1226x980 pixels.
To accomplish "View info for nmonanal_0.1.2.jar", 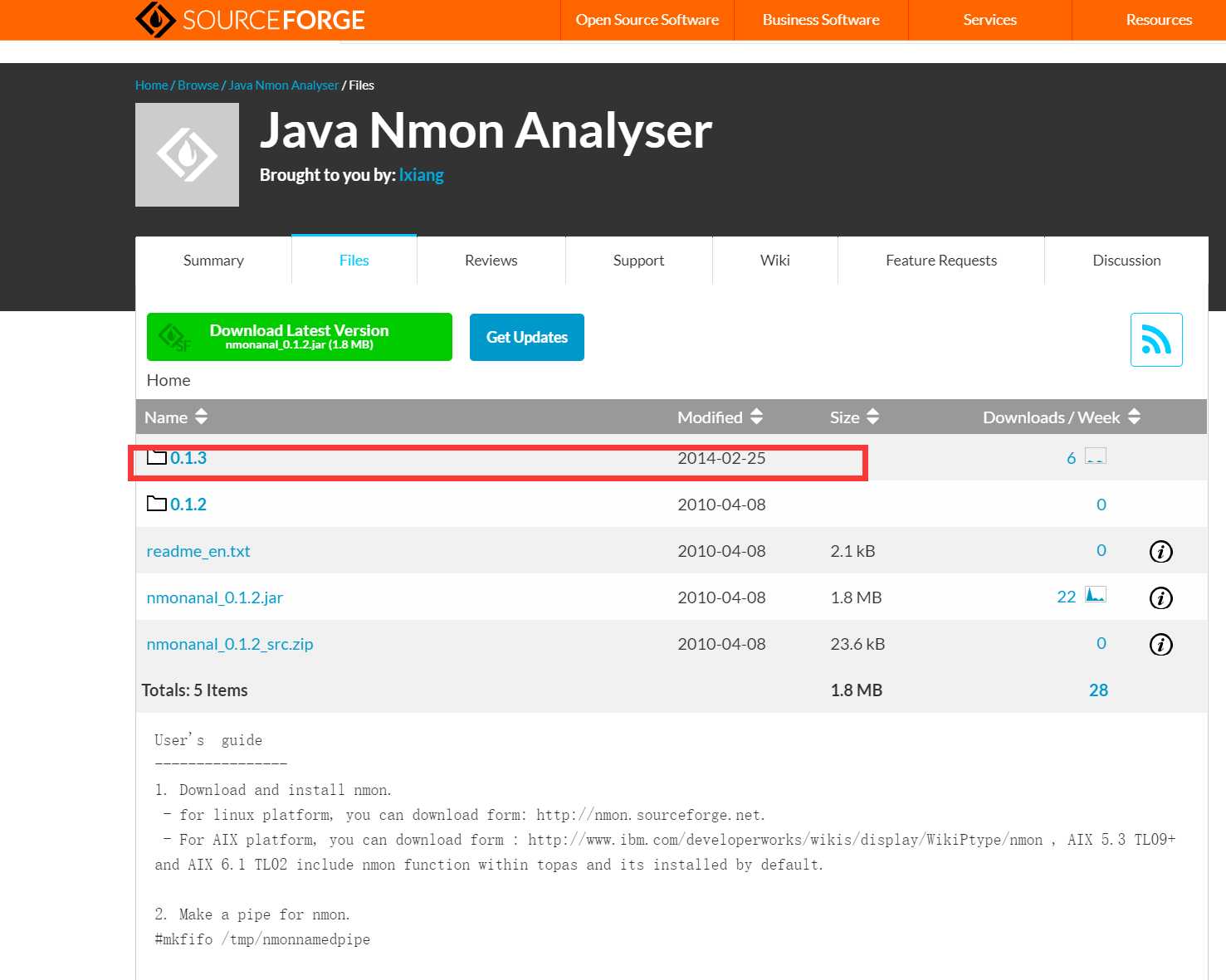I will (1160, 597).
